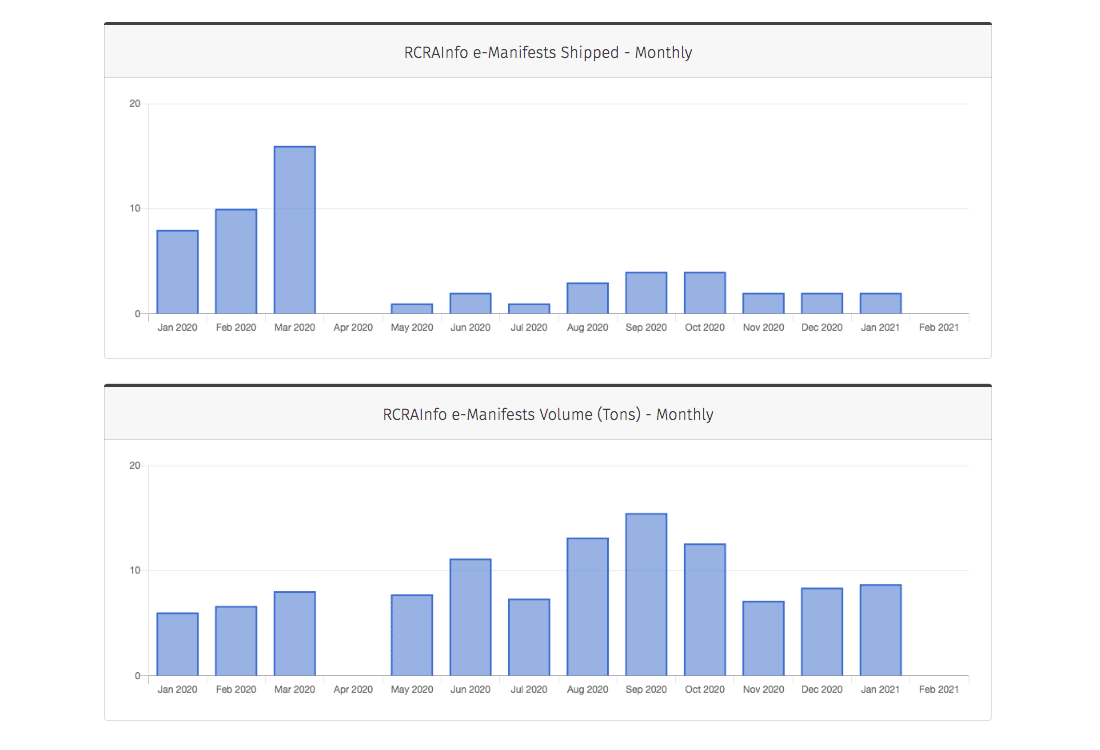The image size is (1100, 750).
Task: Click 'Aug 2020' axis label in Volume chart
Action: [x=587, y=690]
